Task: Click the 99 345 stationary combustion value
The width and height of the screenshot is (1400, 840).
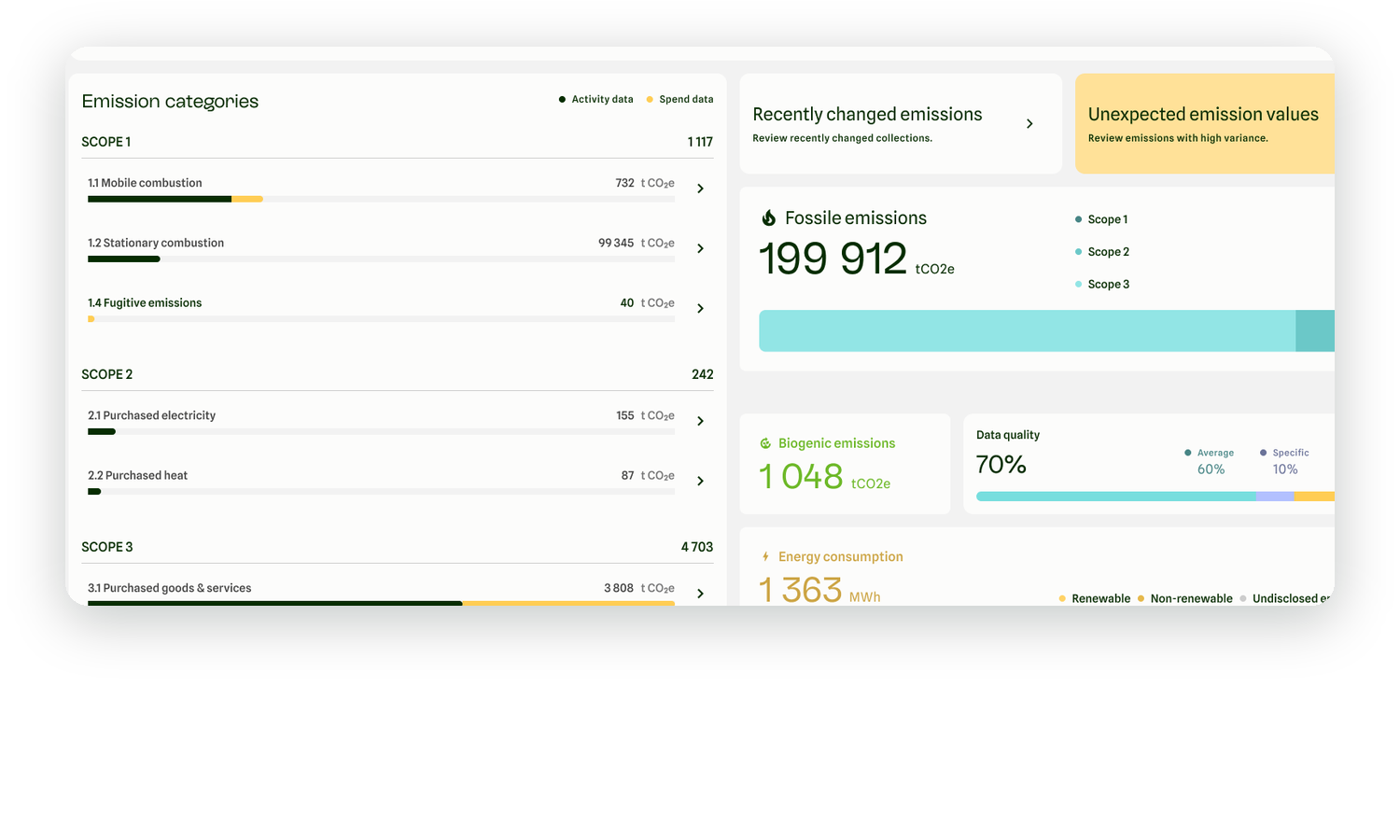Action: click(616, 243)
